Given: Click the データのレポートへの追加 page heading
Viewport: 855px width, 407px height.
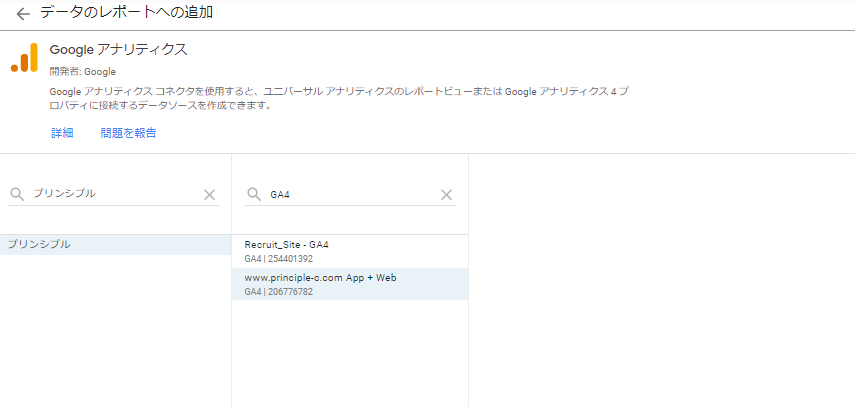Looking at the screenshot, I should pyautogui.click(x=126, y=13).
